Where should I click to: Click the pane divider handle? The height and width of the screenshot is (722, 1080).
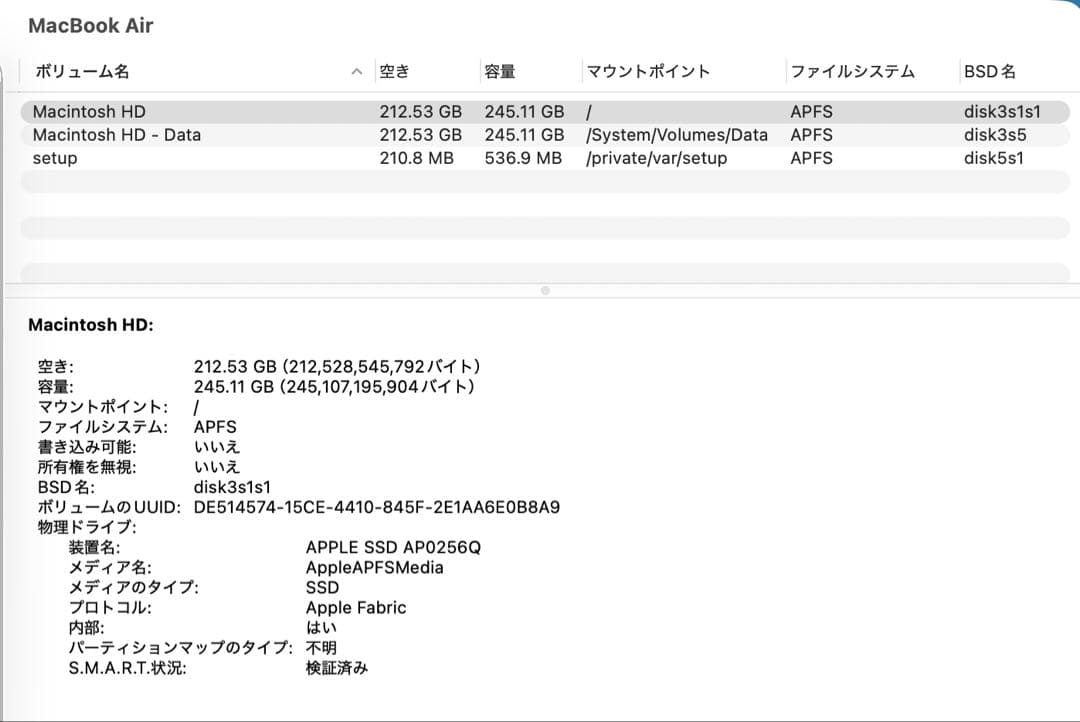click(544, 290)
